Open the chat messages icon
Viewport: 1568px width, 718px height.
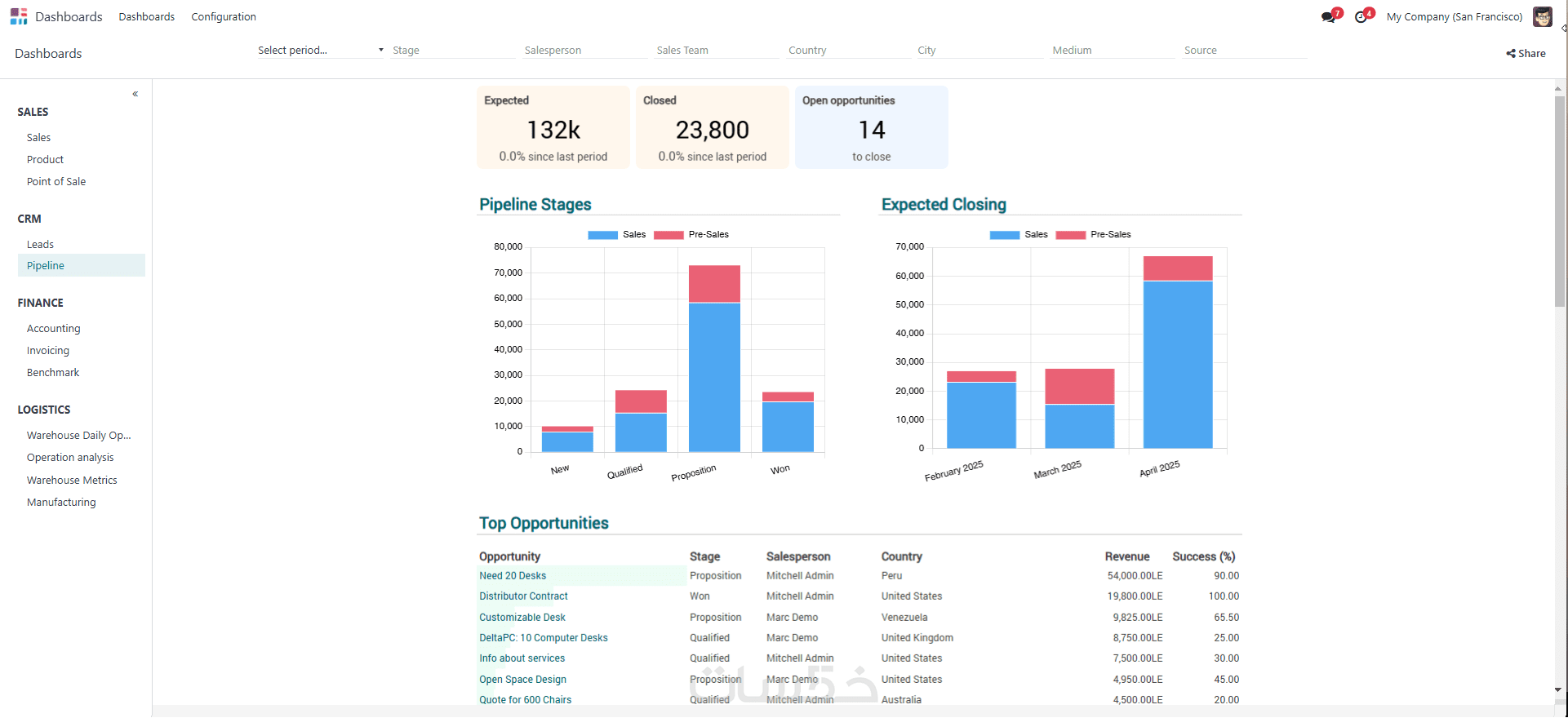(1329, 16)
